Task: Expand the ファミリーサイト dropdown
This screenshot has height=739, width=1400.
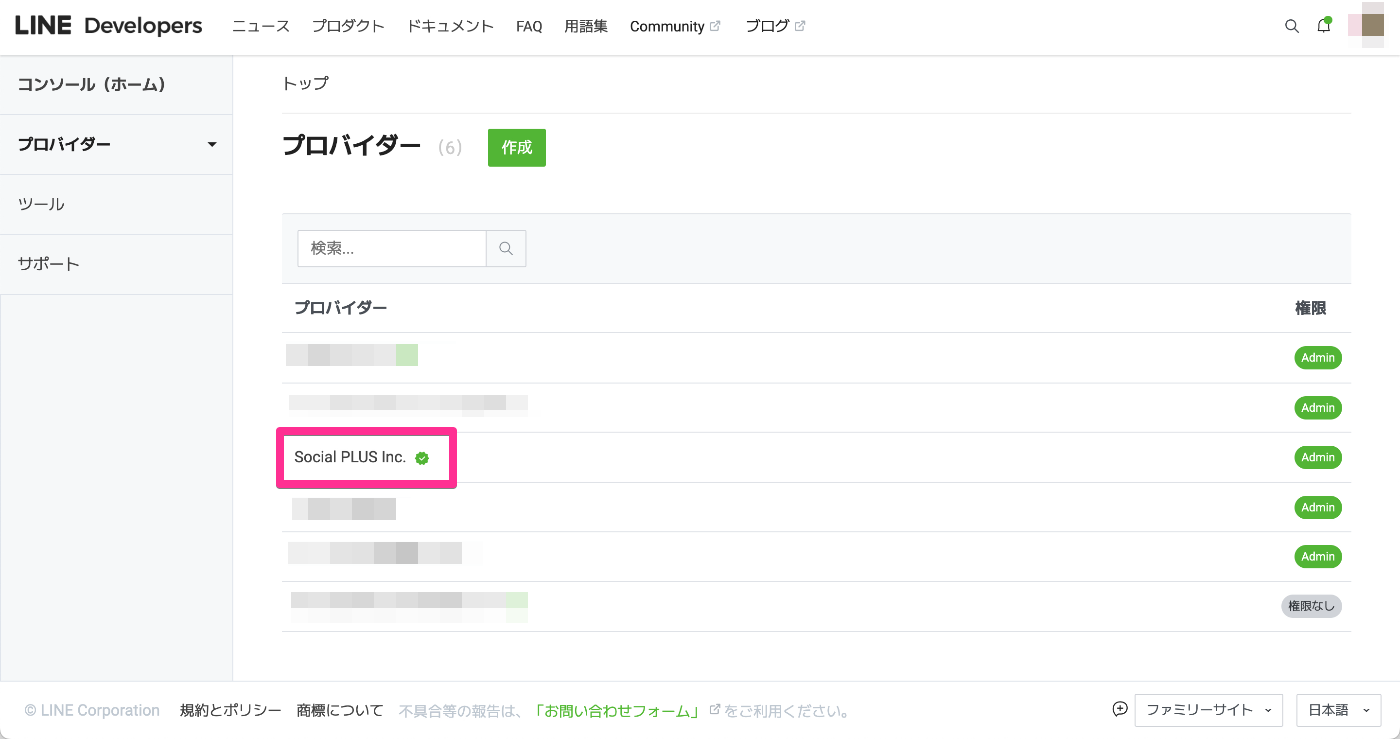Action: coord(1209,710)
